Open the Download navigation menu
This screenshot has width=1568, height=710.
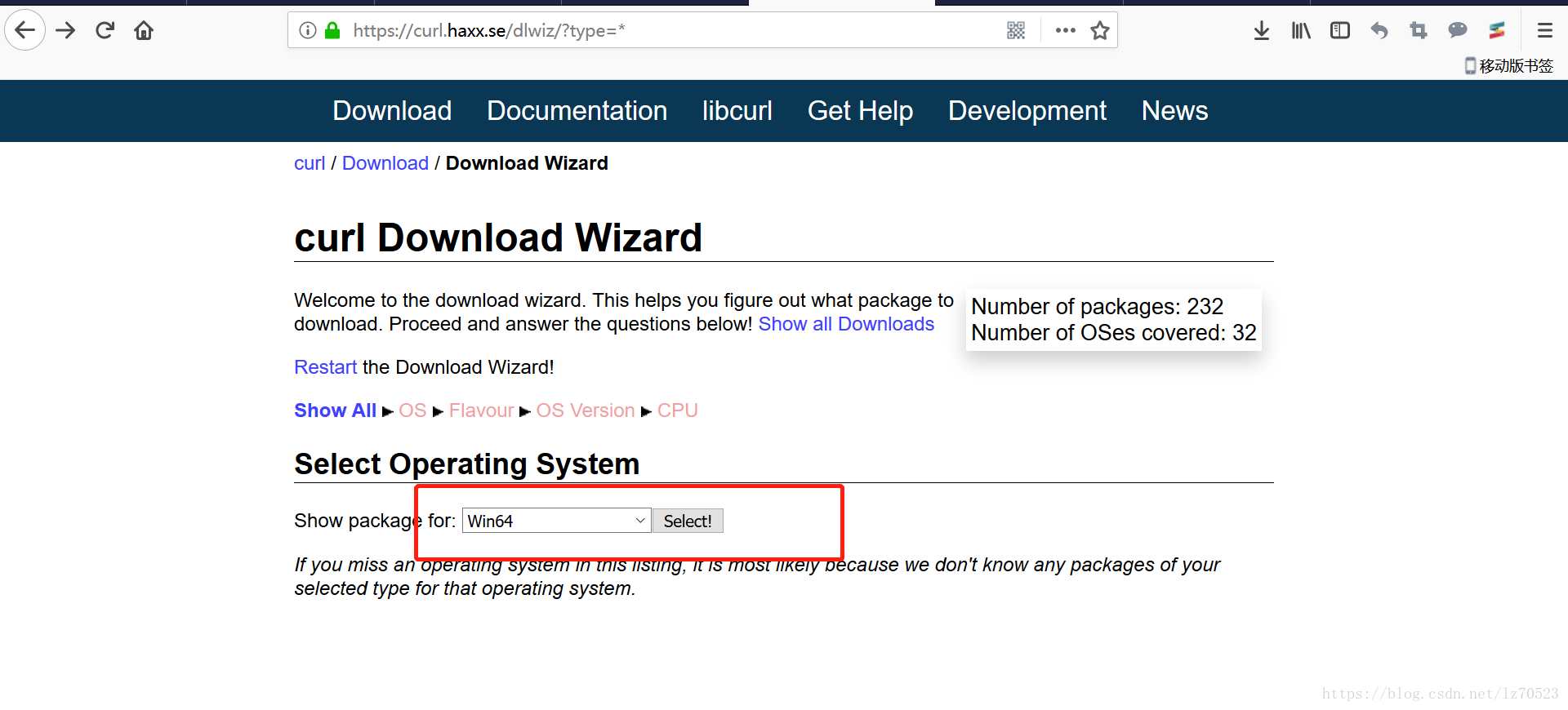(392, 111)
